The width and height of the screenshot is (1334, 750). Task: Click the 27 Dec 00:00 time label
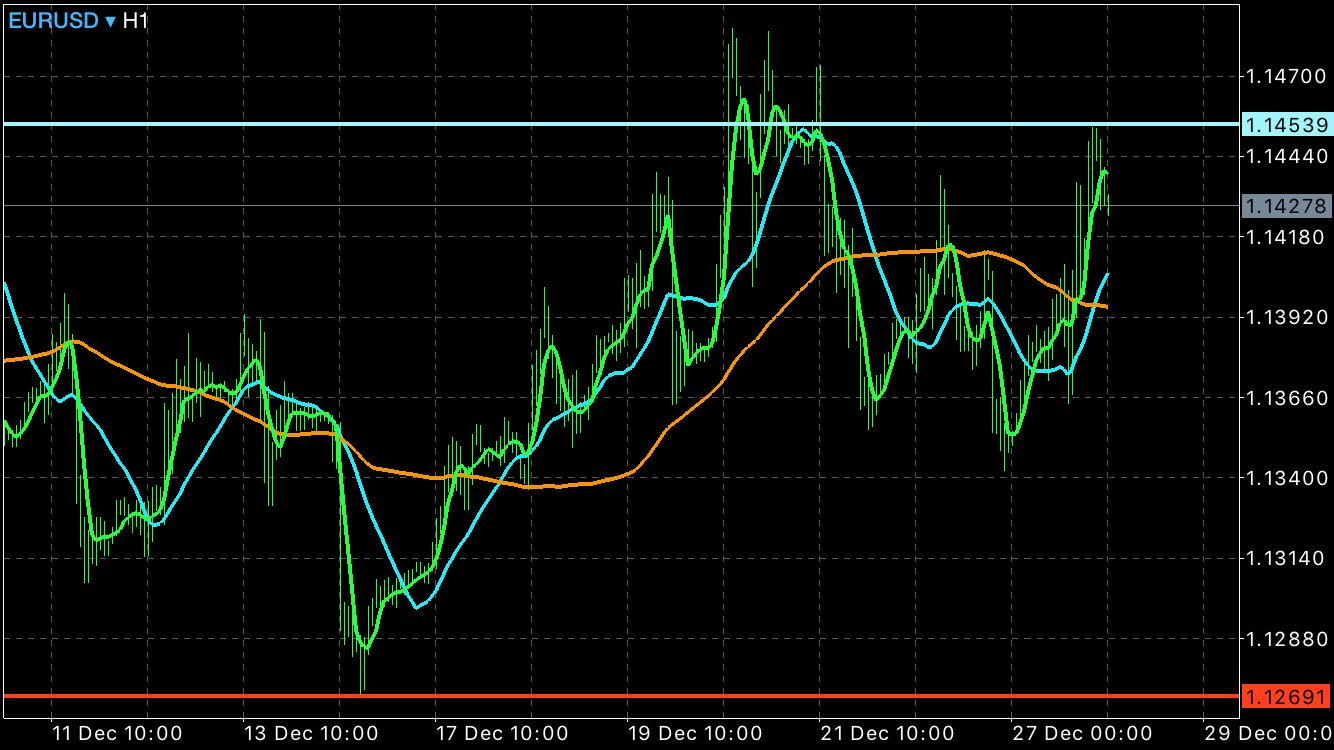coord(1080,733)
